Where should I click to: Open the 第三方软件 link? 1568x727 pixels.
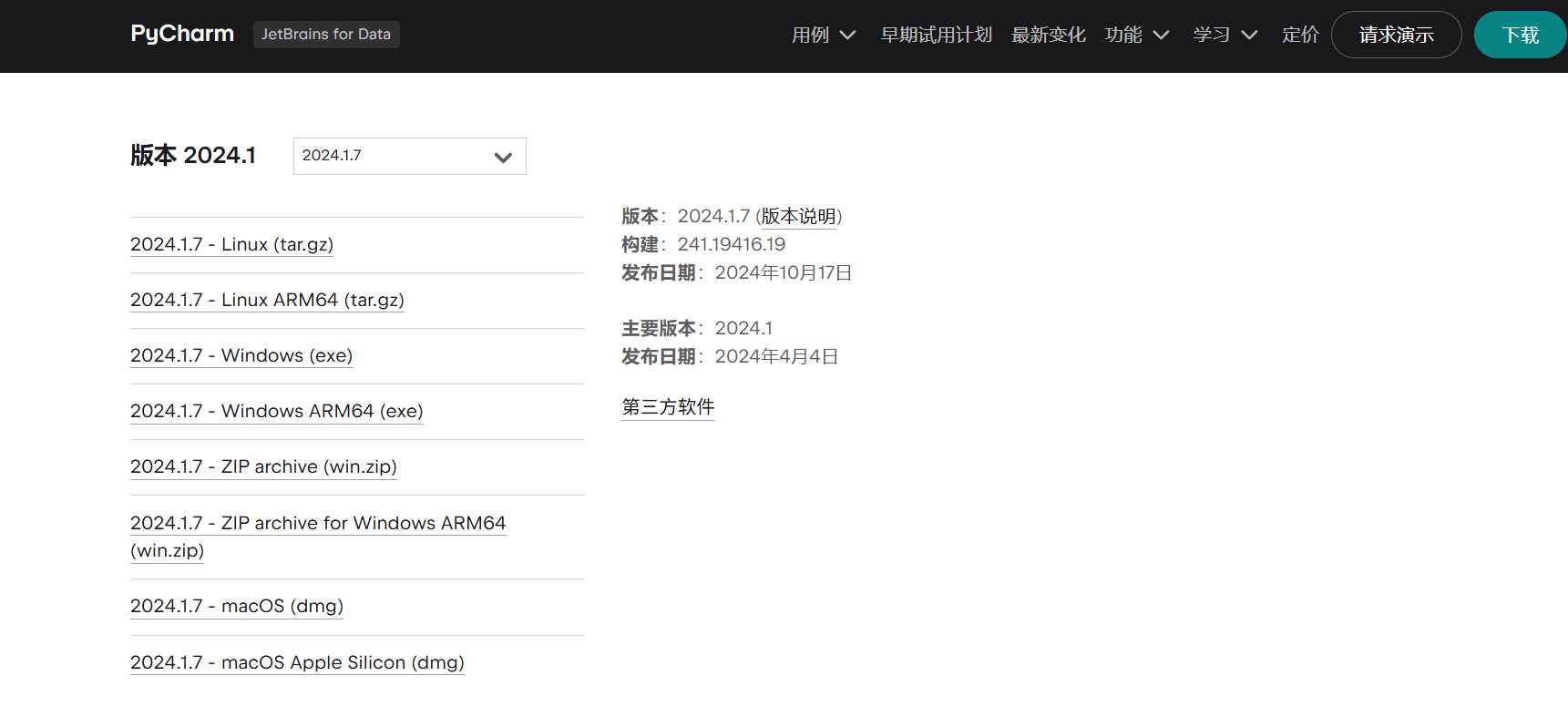[668, 407]
